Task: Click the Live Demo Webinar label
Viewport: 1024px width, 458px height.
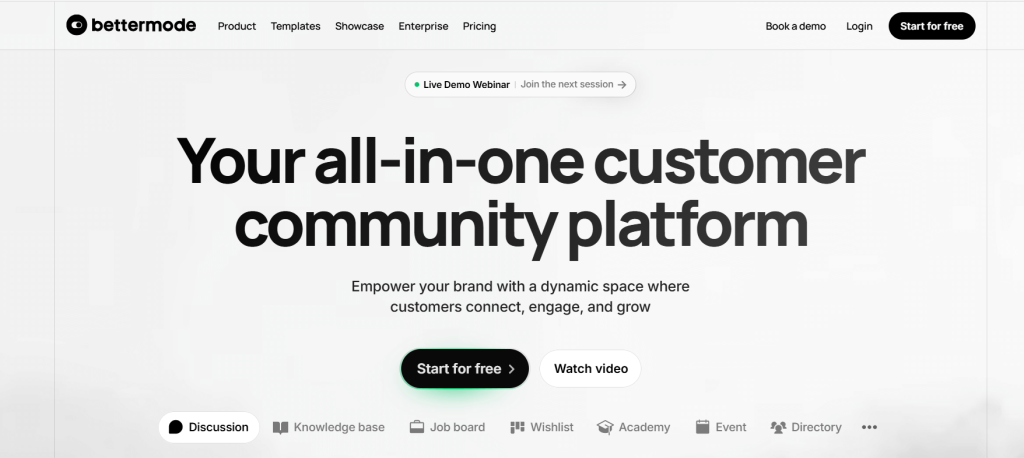Action: coord(466,85)
